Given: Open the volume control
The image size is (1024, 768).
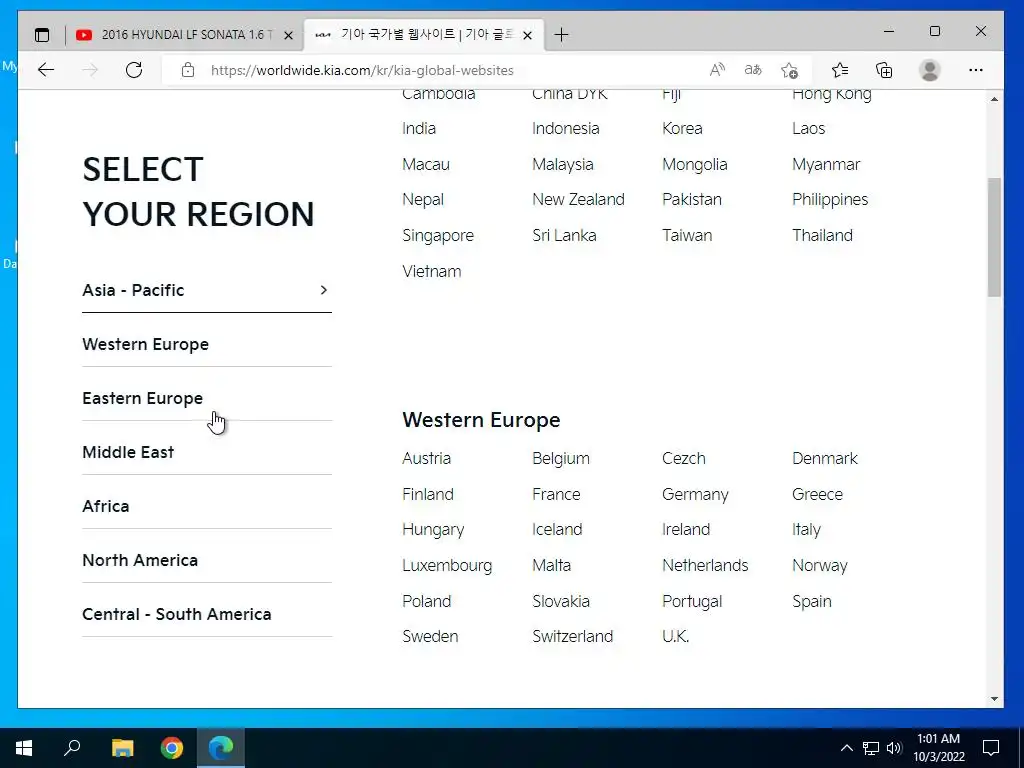Looking at the screenshot, I should tap(894, 748).
